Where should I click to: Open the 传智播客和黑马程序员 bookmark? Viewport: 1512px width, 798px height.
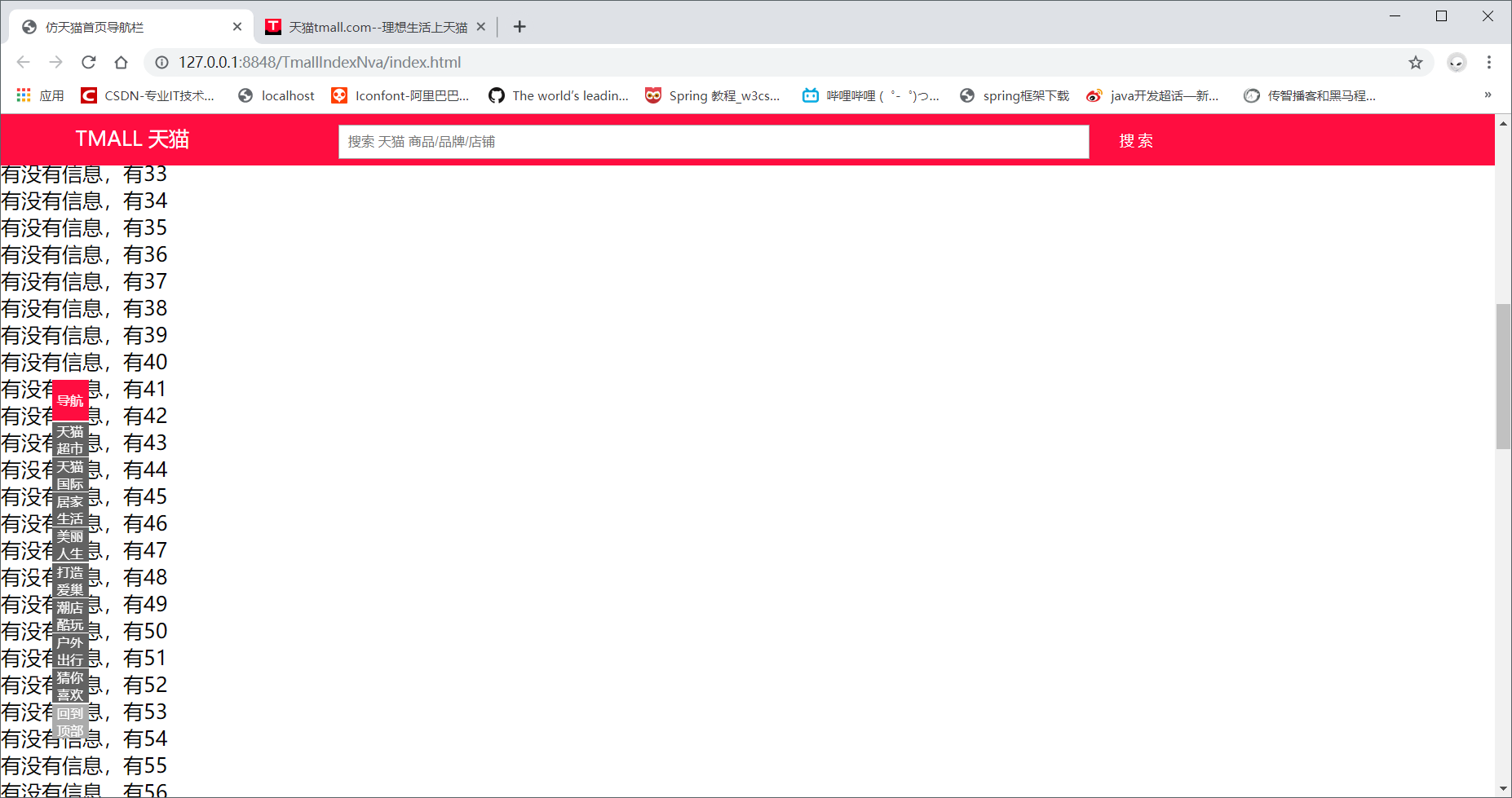pos(1310,95)
